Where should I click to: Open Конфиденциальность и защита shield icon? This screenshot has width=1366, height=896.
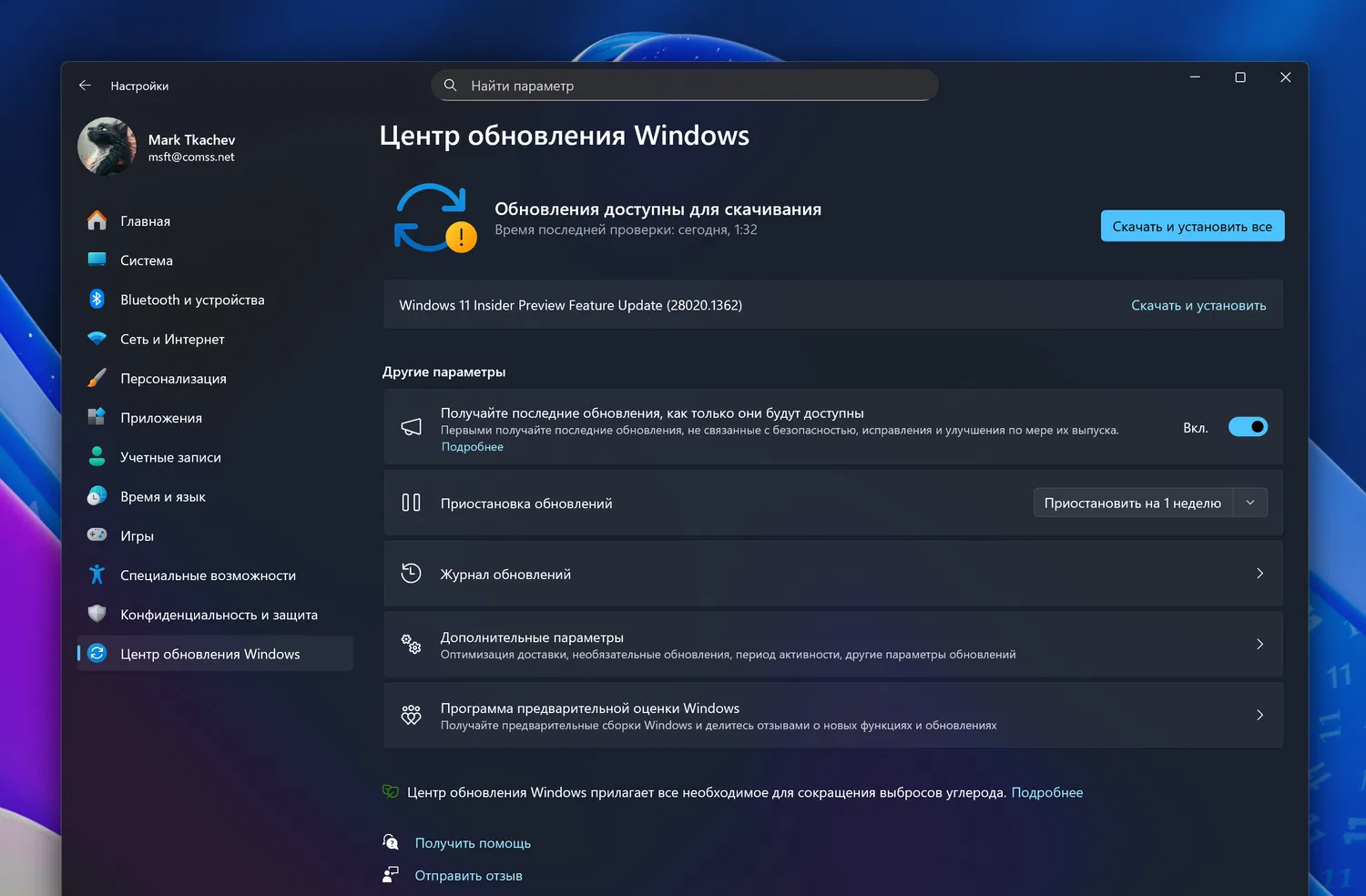point(98,614)
